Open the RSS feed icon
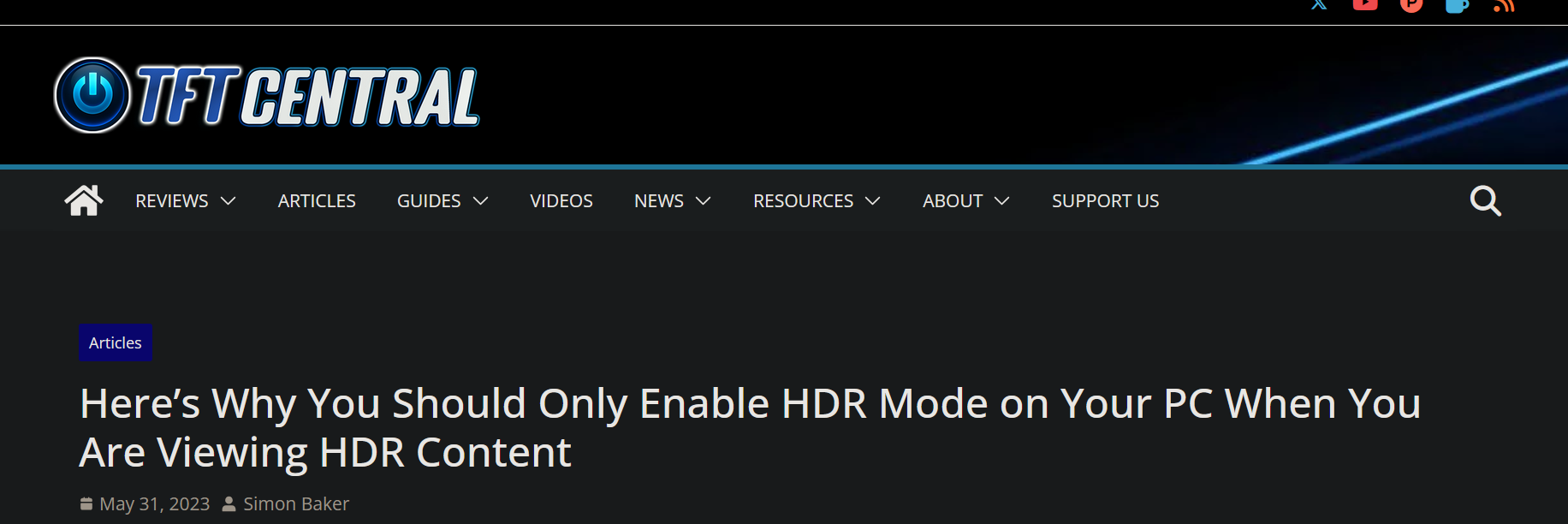Image resolution: width=1568 pixels, height=524 pixels. pyautogui.click(x=1504, y=5)
